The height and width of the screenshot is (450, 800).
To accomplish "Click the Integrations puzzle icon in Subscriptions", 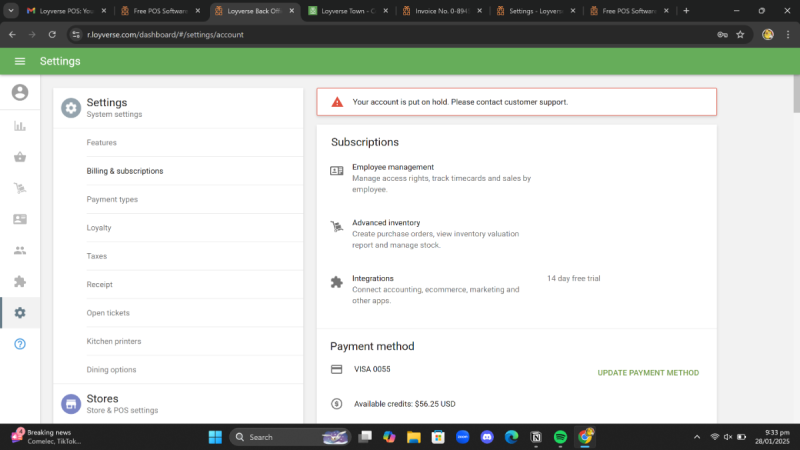I will [x=337, y=282].
